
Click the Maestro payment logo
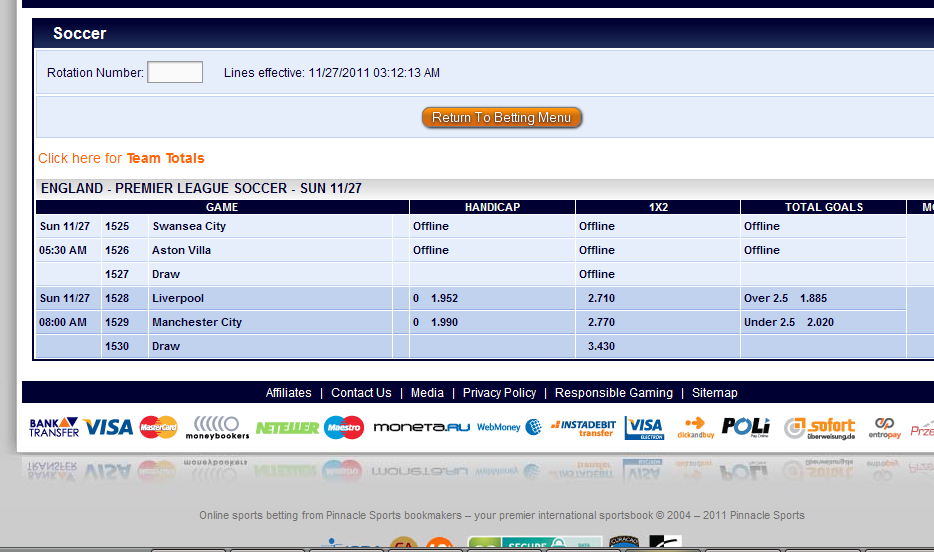(344, 427)
